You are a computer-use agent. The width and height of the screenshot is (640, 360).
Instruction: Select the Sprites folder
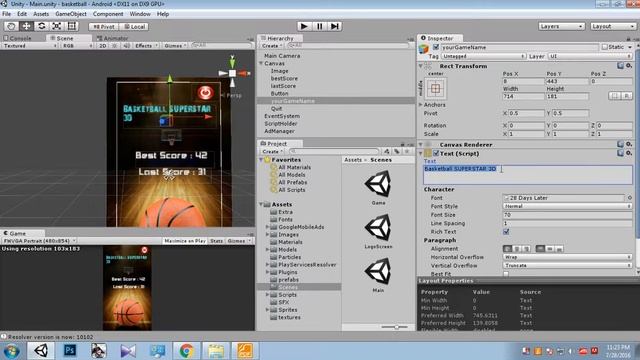(x=288, y=310)
